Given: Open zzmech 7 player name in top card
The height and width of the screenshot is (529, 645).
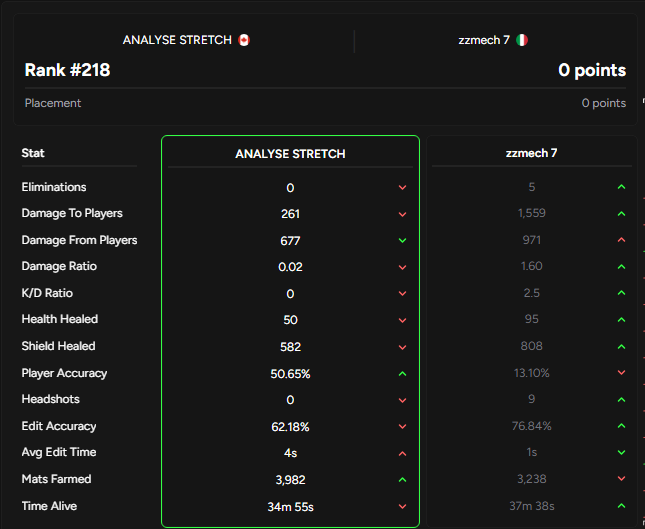Looking at the screenshot, I should click(x=484, y=40).
